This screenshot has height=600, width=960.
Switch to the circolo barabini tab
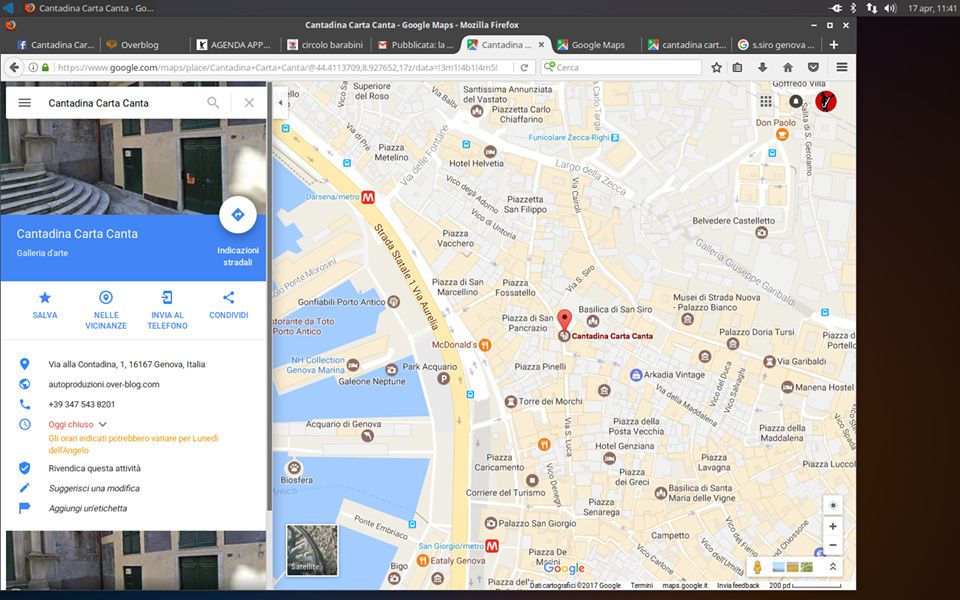(326, 45)
